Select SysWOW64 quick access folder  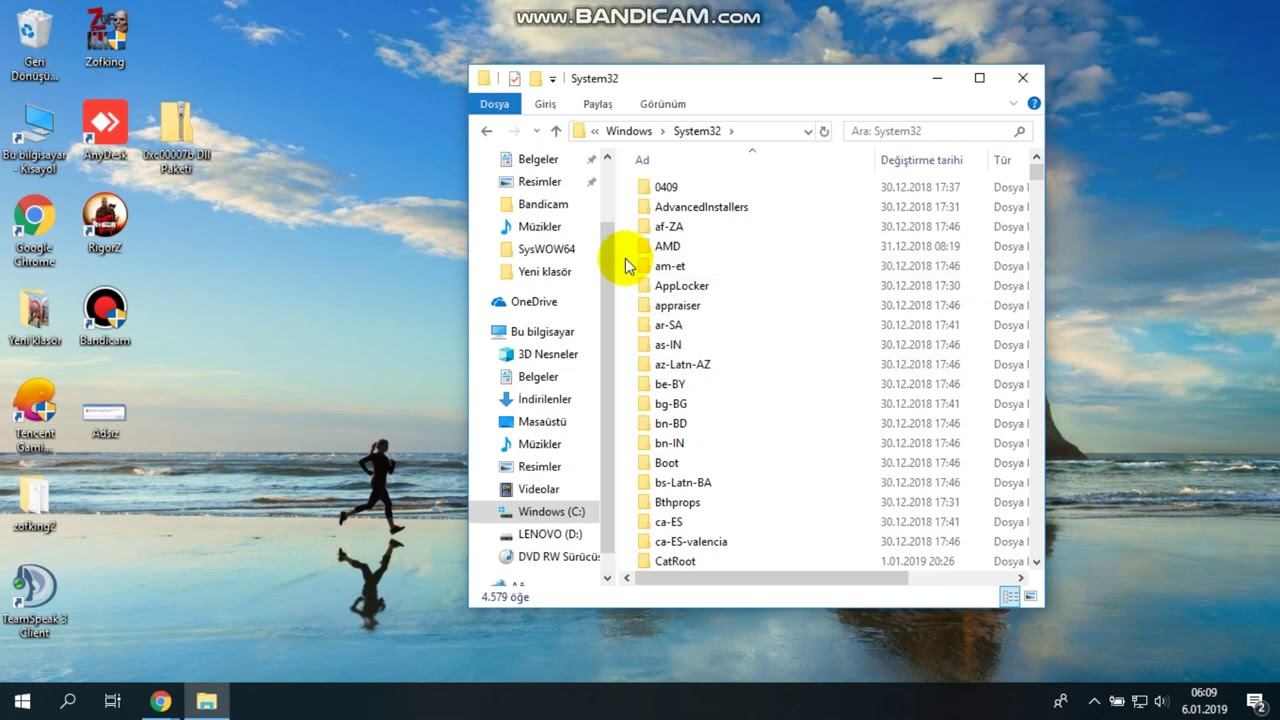point(546,249)
